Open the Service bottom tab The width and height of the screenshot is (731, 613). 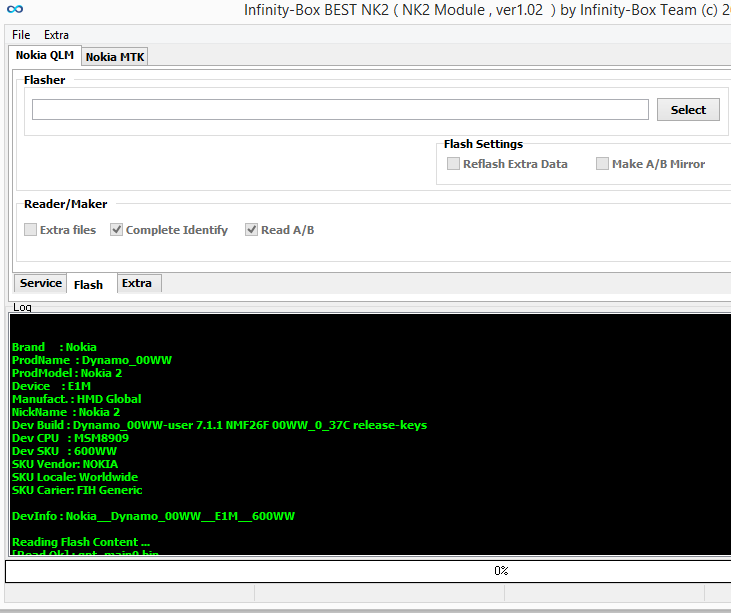[x=41, y=283]
